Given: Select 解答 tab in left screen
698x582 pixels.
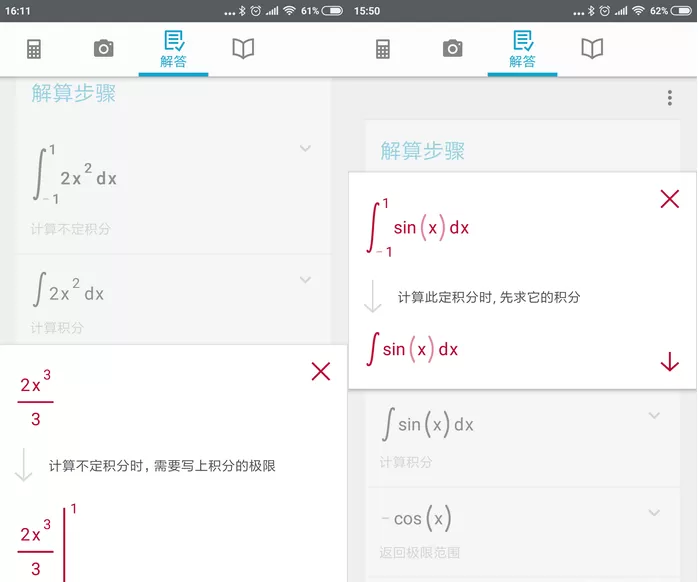Looking at the screenshot, I should 174,49.
